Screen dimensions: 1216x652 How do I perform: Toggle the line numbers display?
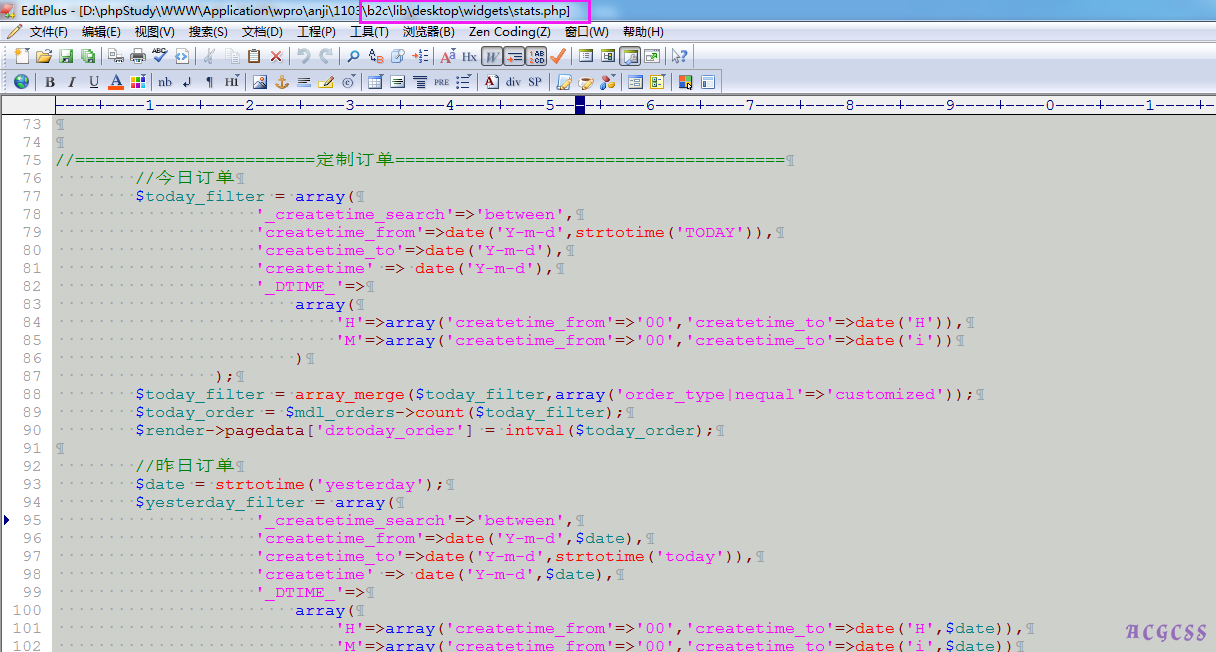(x=537, y=57)
